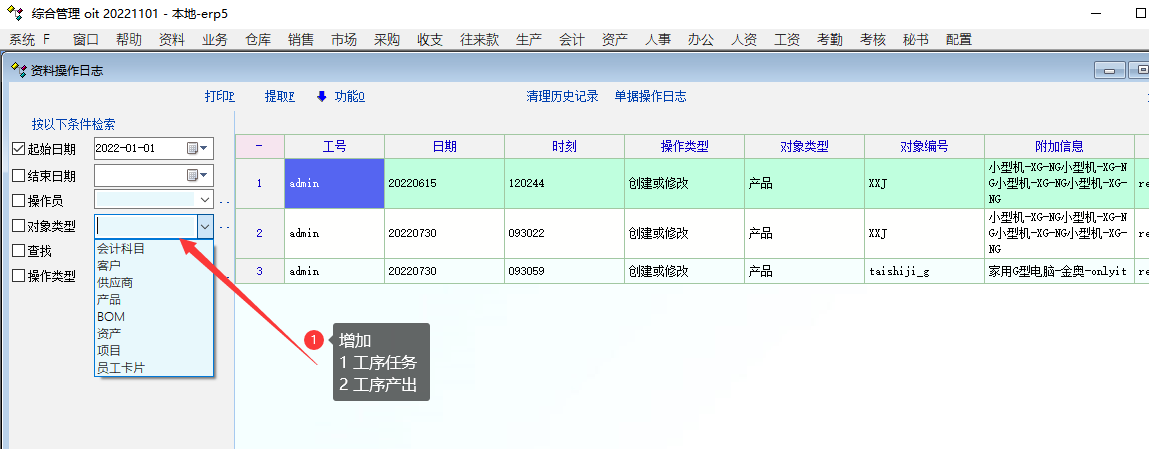Image resolution: width=1149 pixels, height=449 pixels.
Task: Expand the 操作员 combo box
Action: point(205,201)
